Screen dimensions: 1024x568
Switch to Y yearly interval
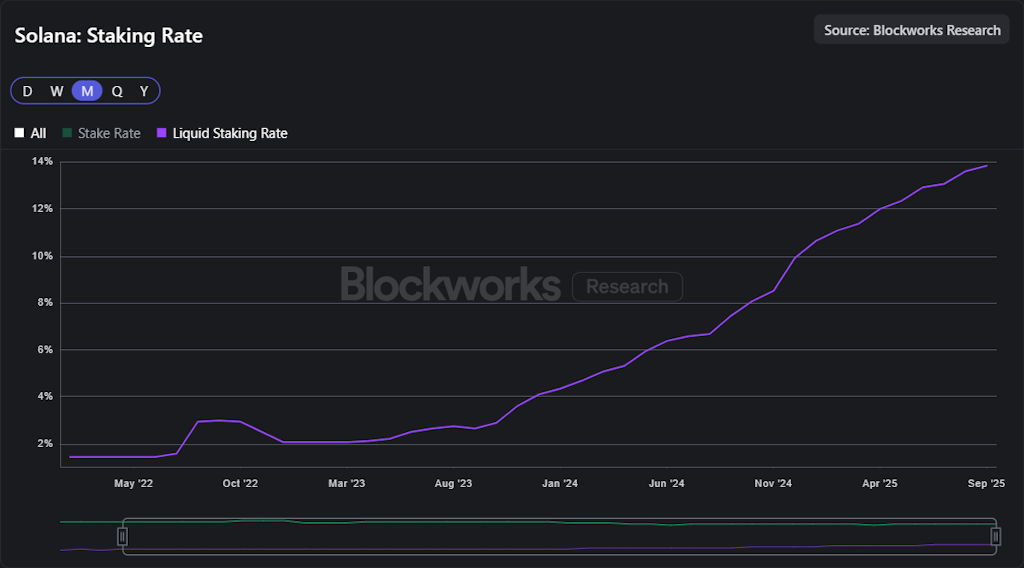pos(144,91)
